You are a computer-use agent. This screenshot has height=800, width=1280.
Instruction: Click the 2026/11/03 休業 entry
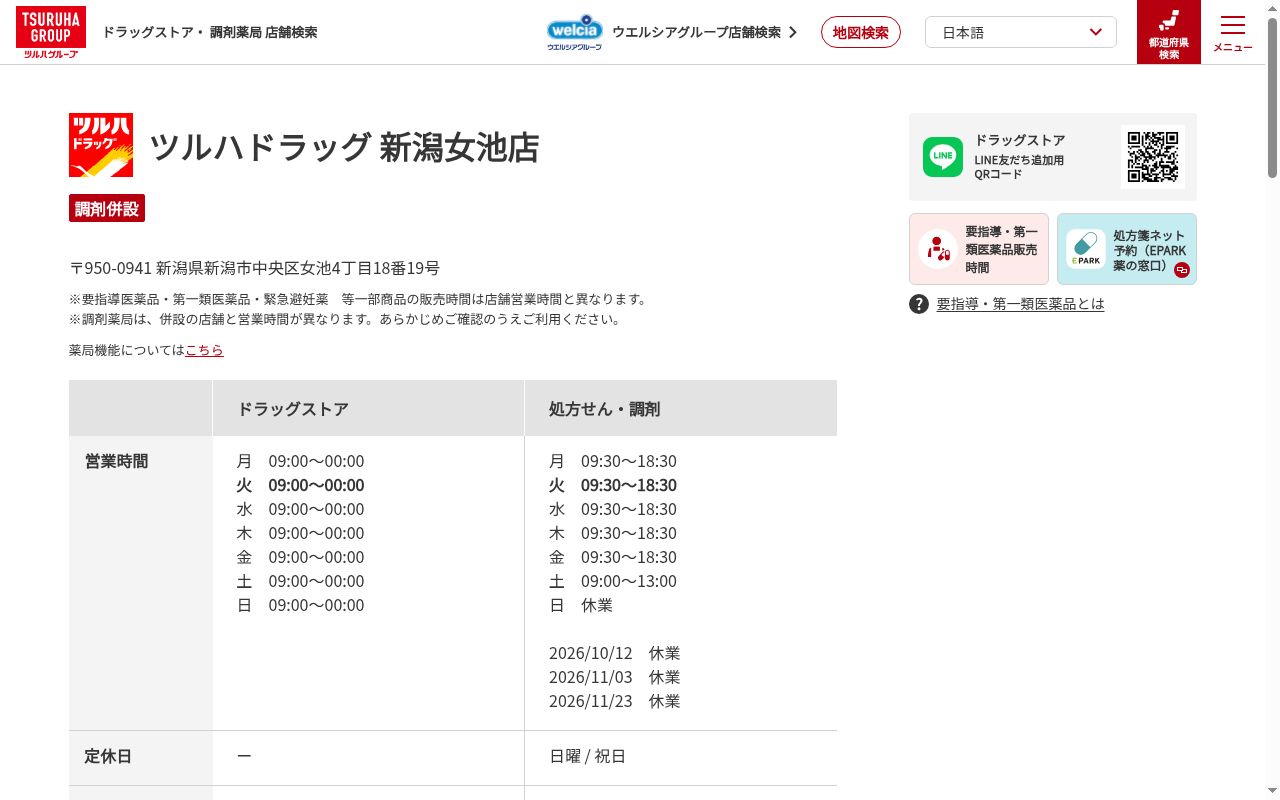[614, 677]
